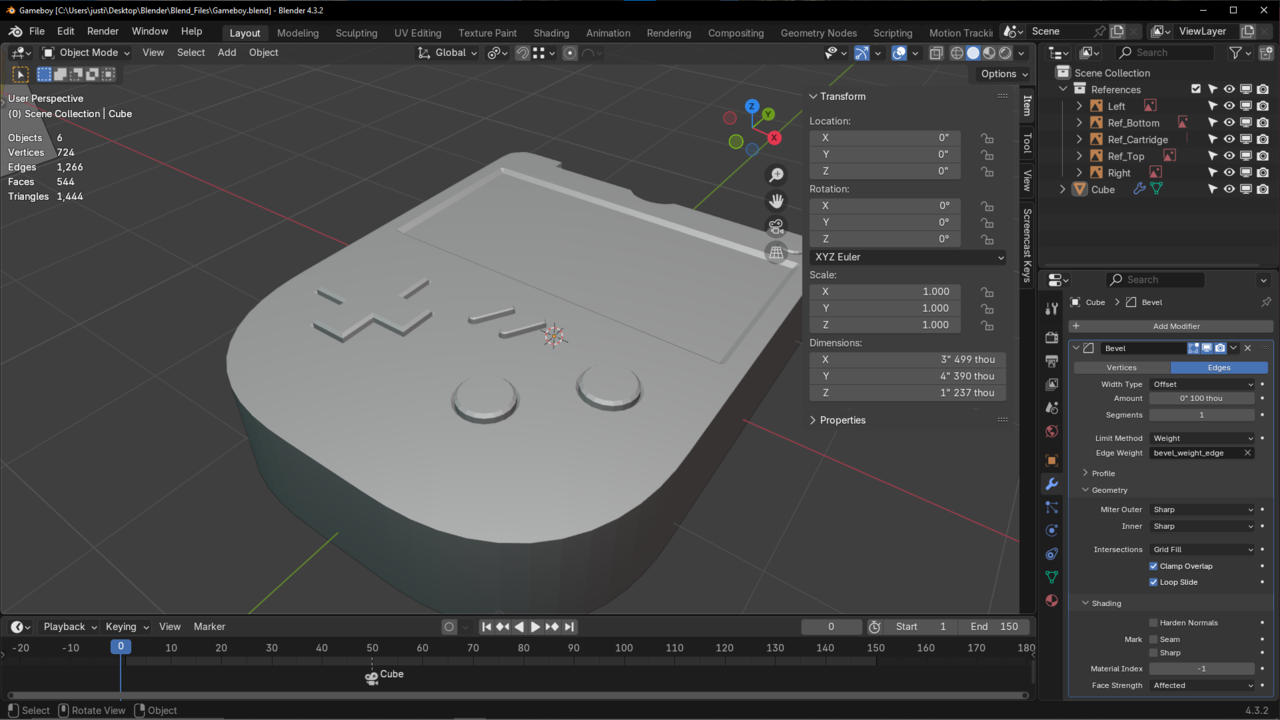1280x720 pixels.
Task: Open the Object Data green triangle tab
Action: coord(1051,577)
